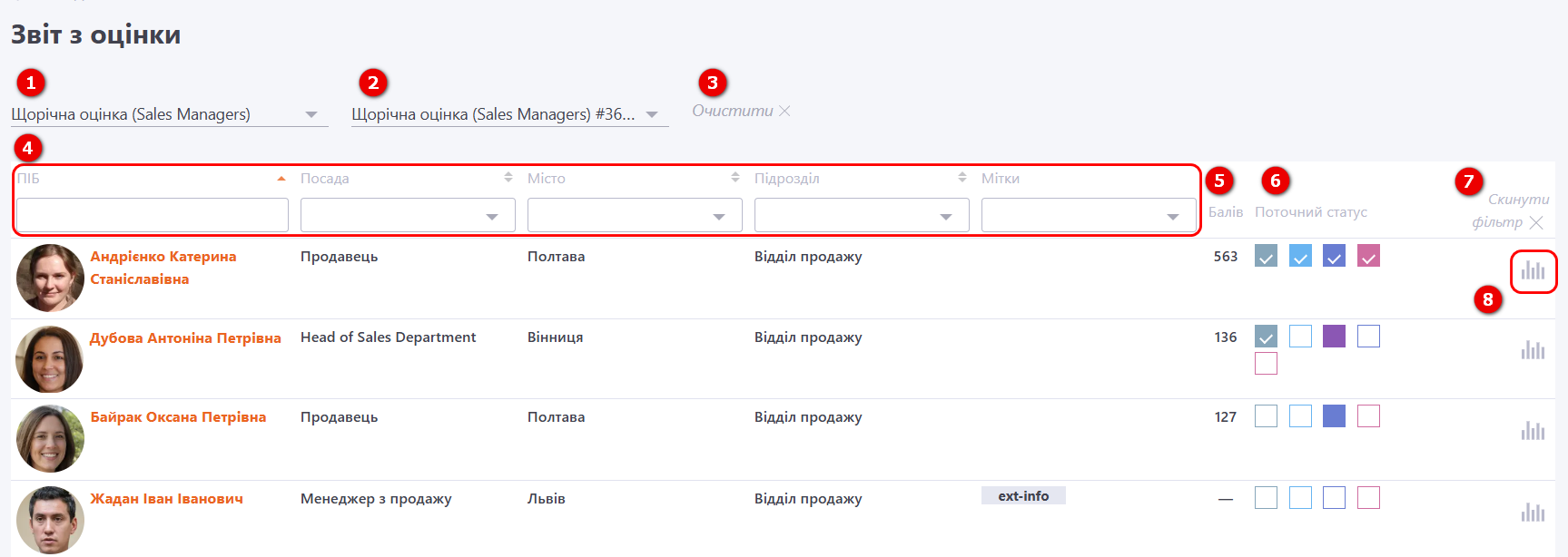Click first checked status box for Андрієнко
Screen dimensions: 1568x557
coord(1266,257)
